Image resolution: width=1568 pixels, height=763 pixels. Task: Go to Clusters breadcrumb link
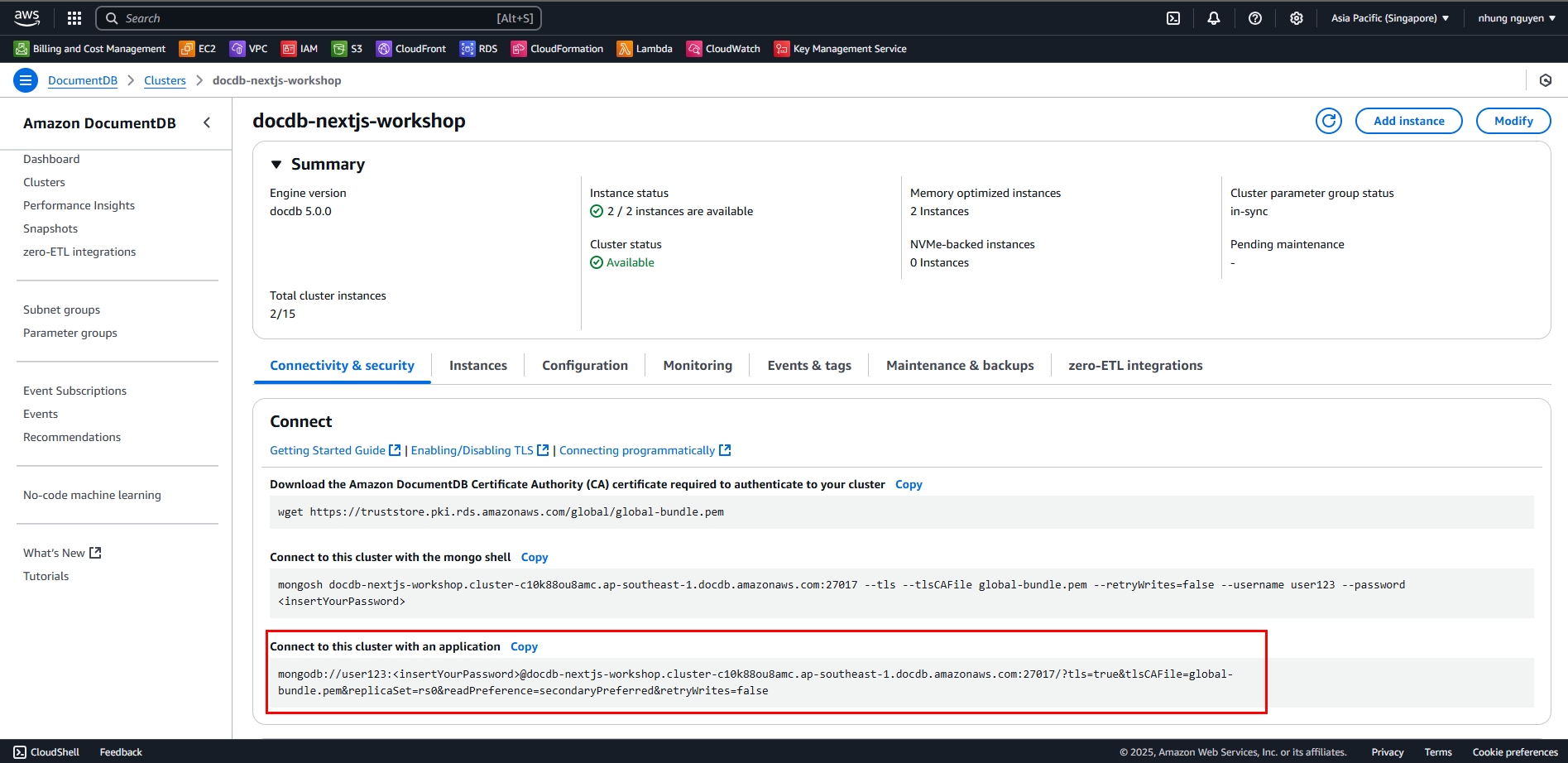point(165,80)
